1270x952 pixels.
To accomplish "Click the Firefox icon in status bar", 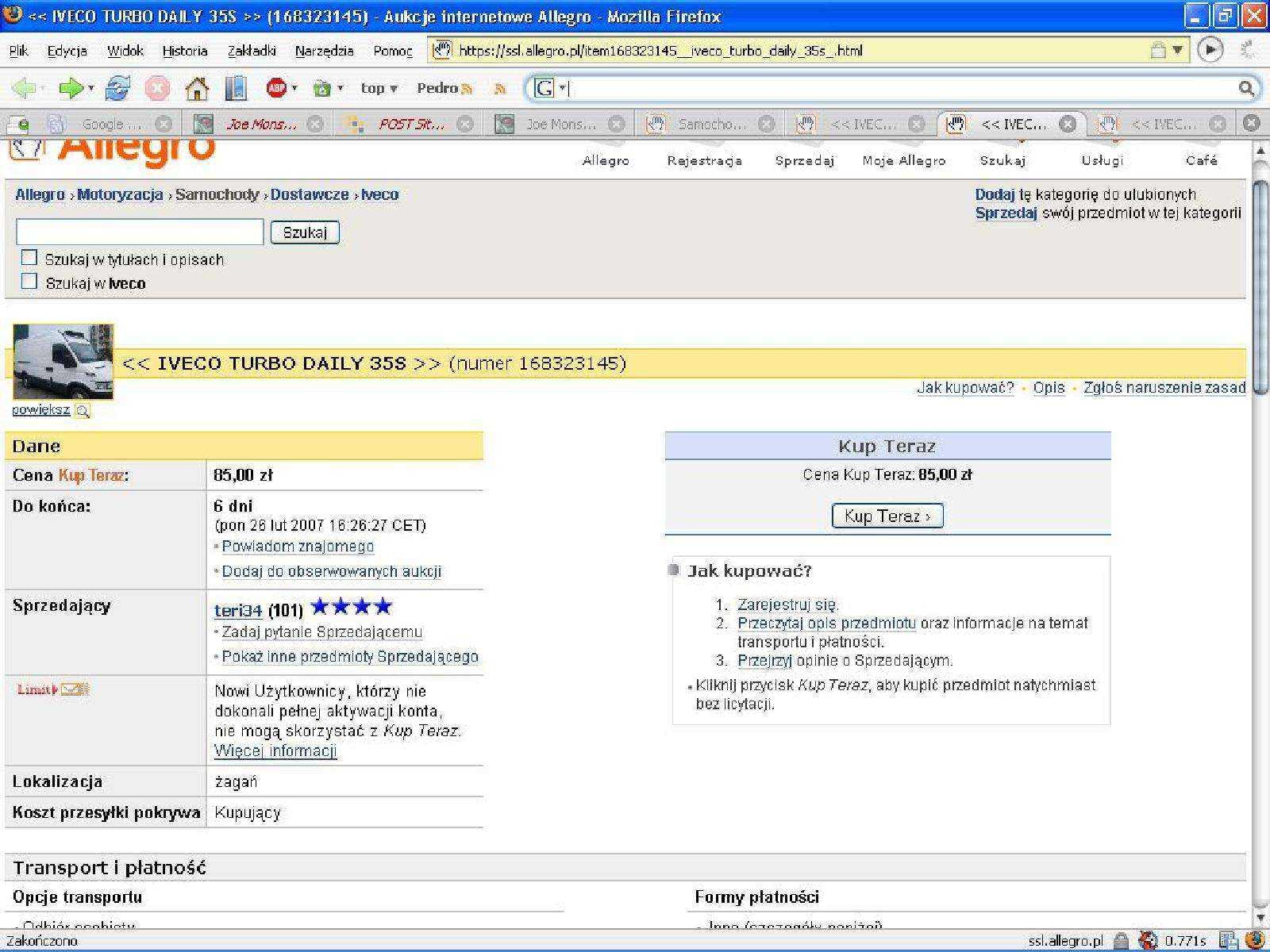I will pyautogui.click(x=1255, y=940).
